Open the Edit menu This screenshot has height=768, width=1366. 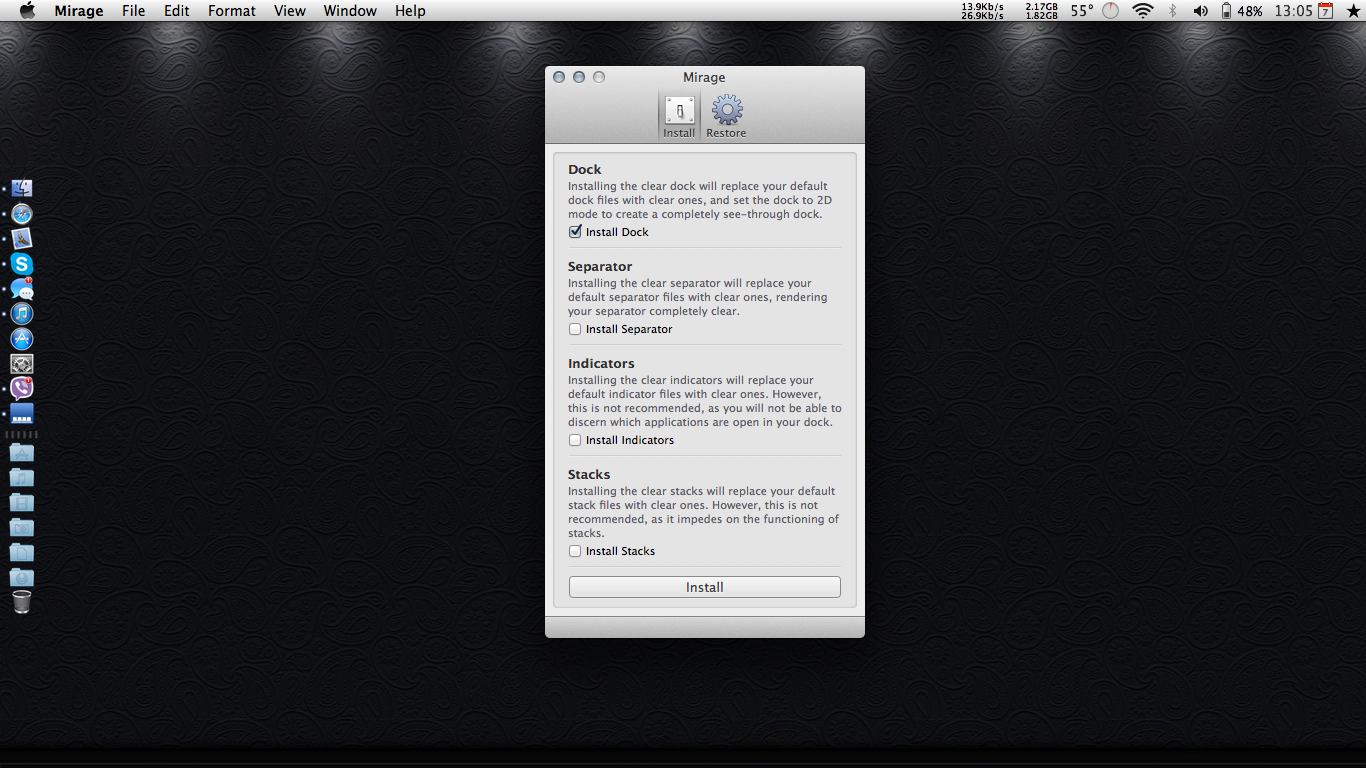(x=177, y=11)
